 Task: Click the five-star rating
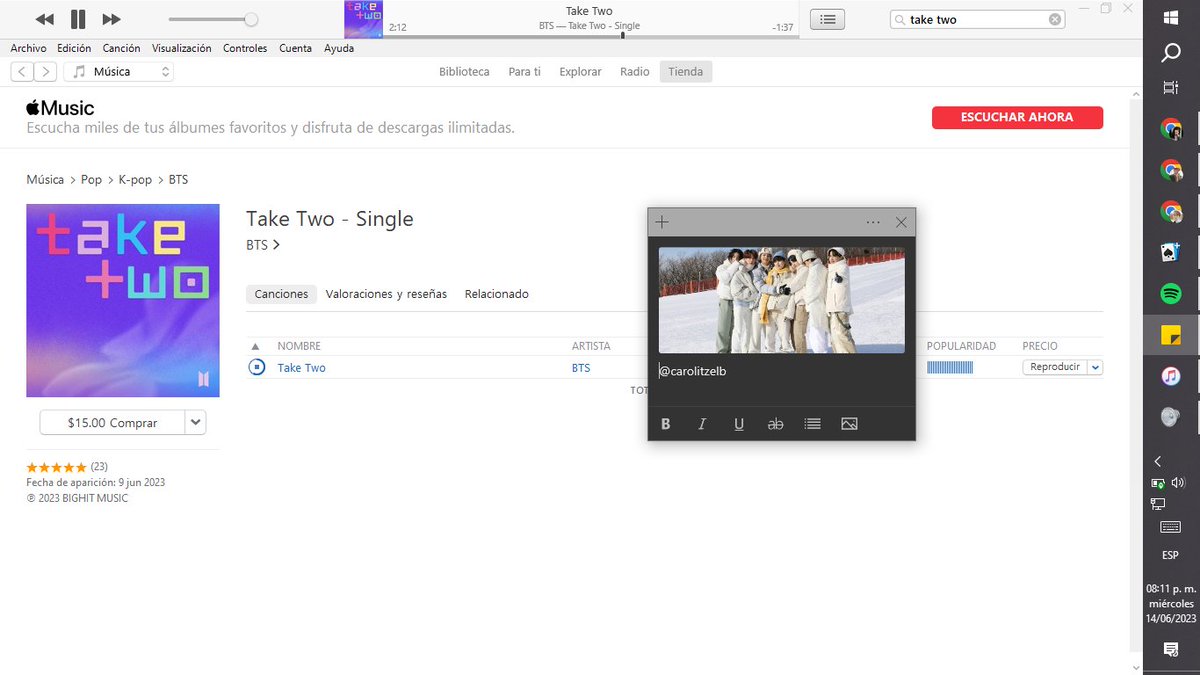[x=57, y=467]
